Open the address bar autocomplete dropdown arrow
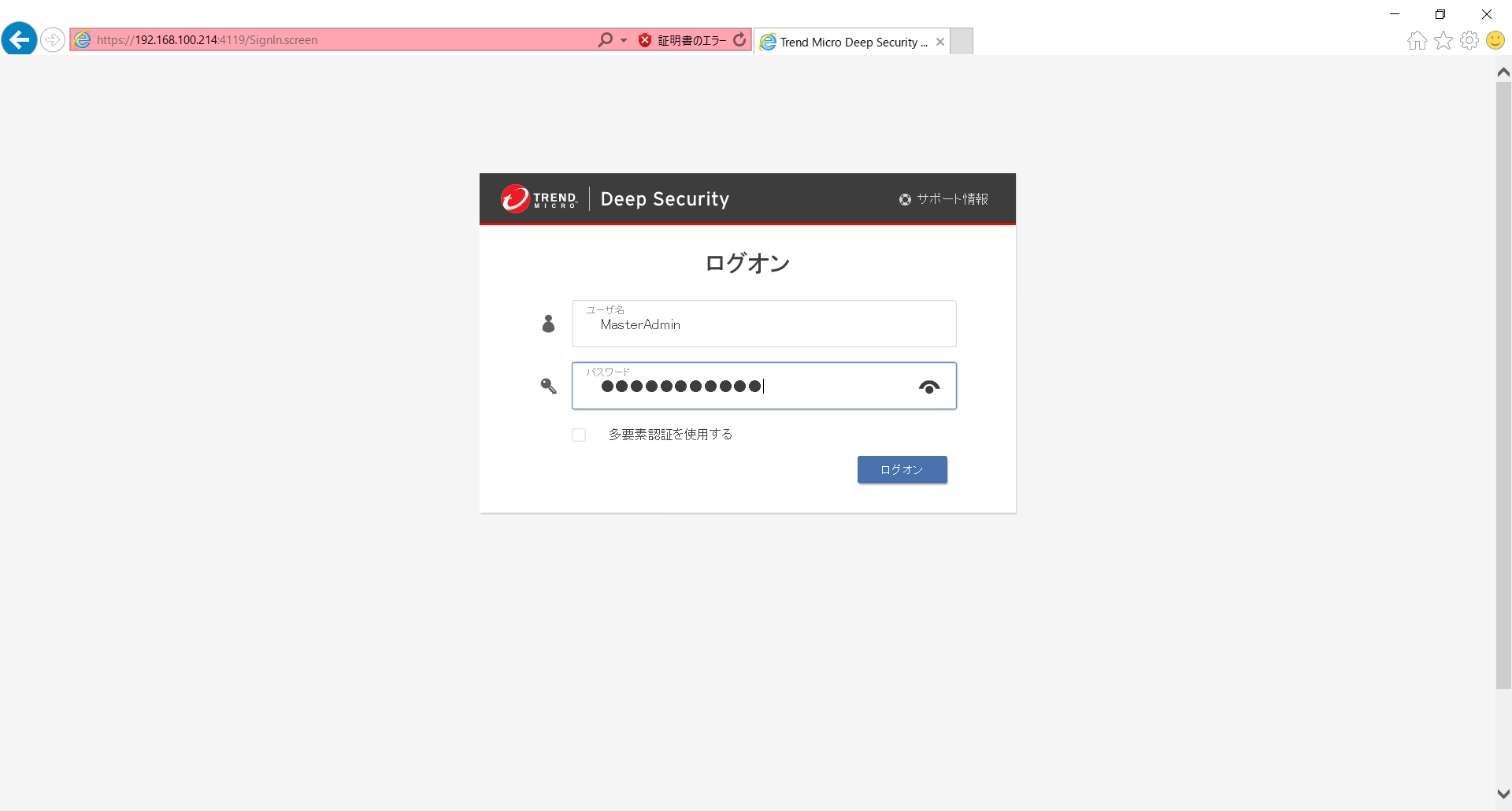 624,40
